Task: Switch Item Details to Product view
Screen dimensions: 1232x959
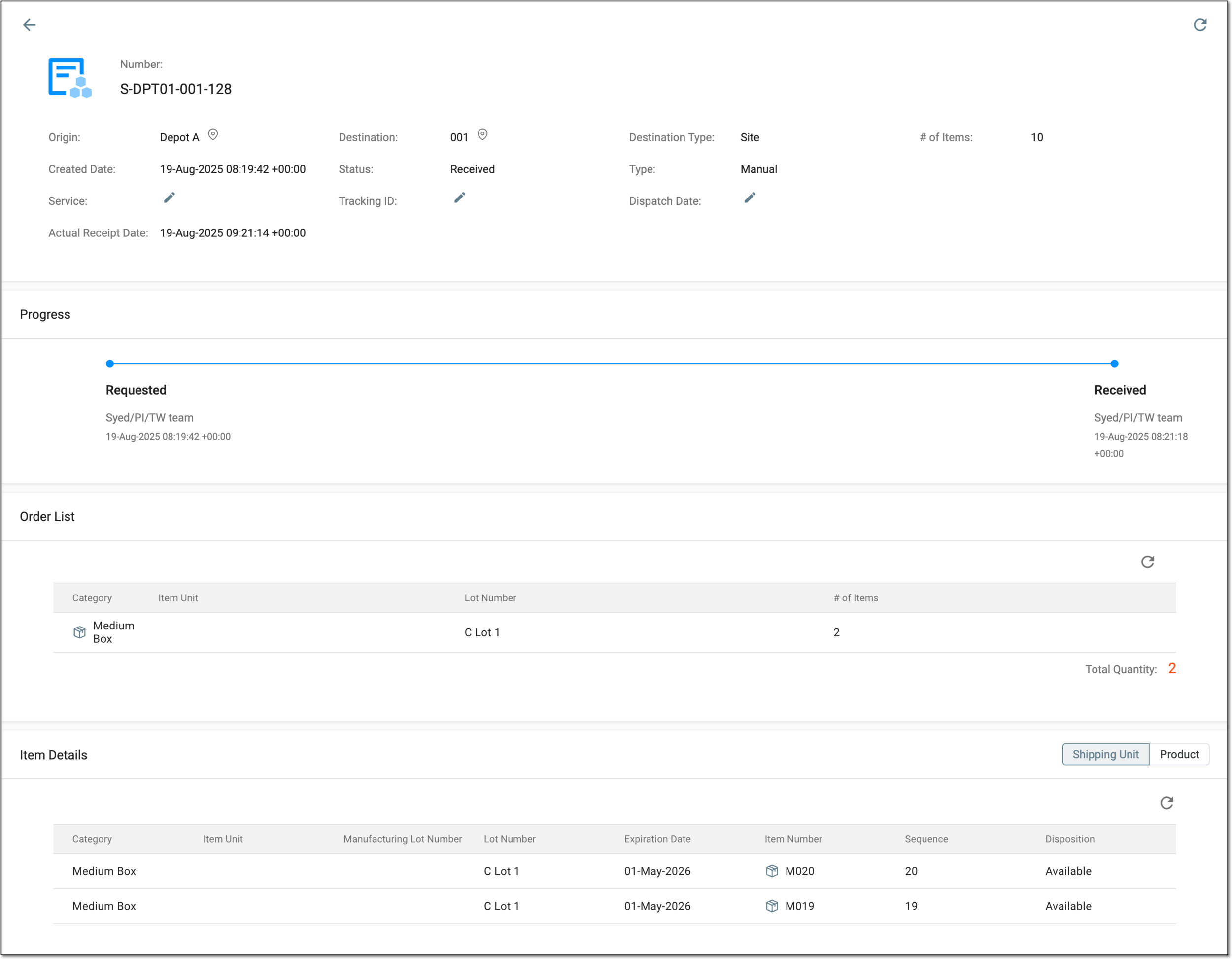Action: click(x=1179, y=755)
